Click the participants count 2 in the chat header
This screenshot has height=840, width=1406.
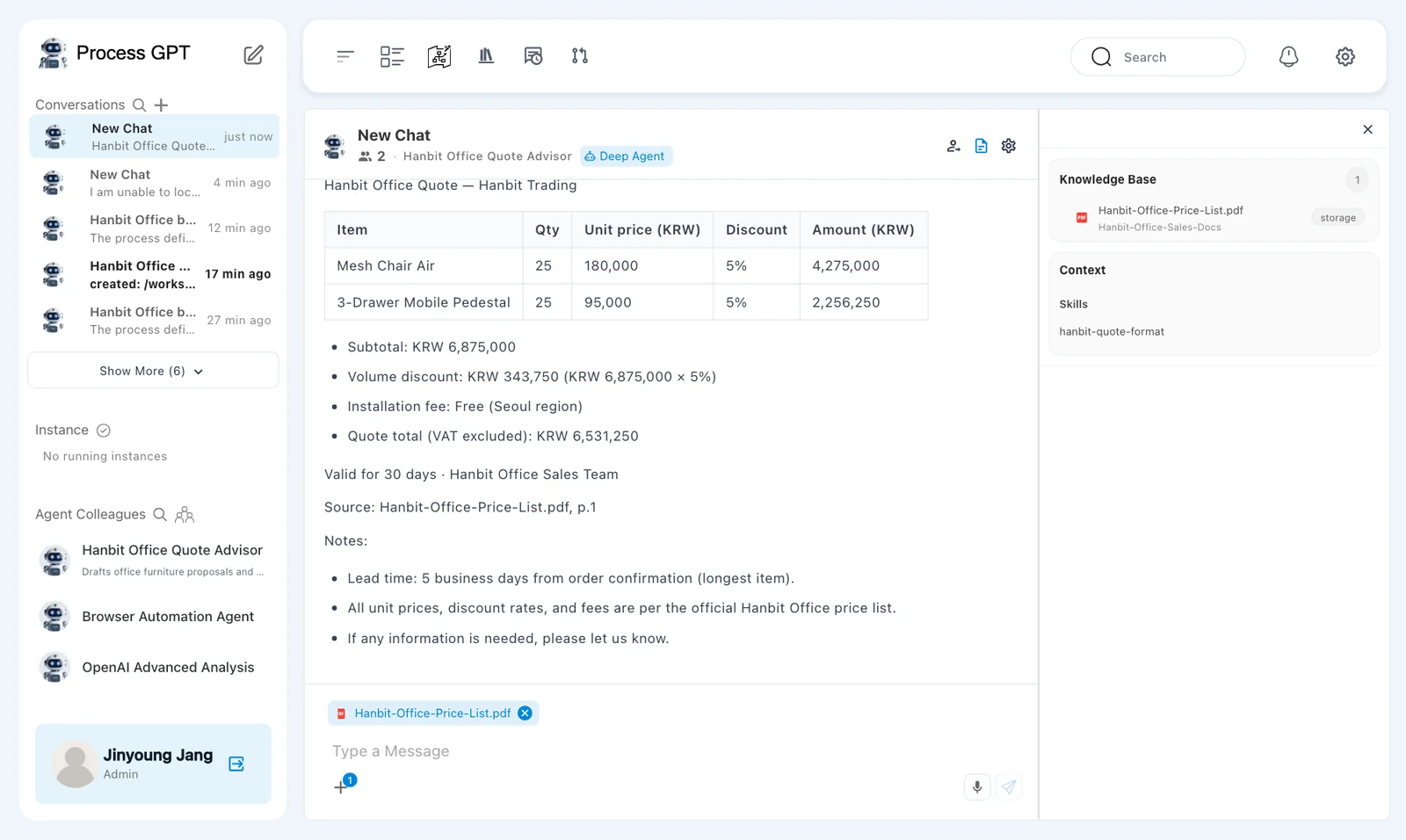click(x=373, y=156)
